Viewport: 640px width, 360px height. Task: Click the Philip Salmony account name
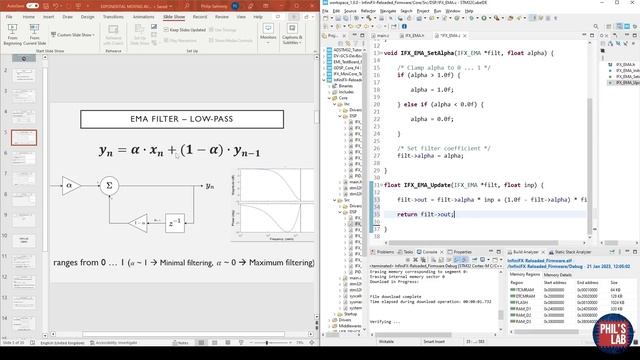click(x=214, y=6)
